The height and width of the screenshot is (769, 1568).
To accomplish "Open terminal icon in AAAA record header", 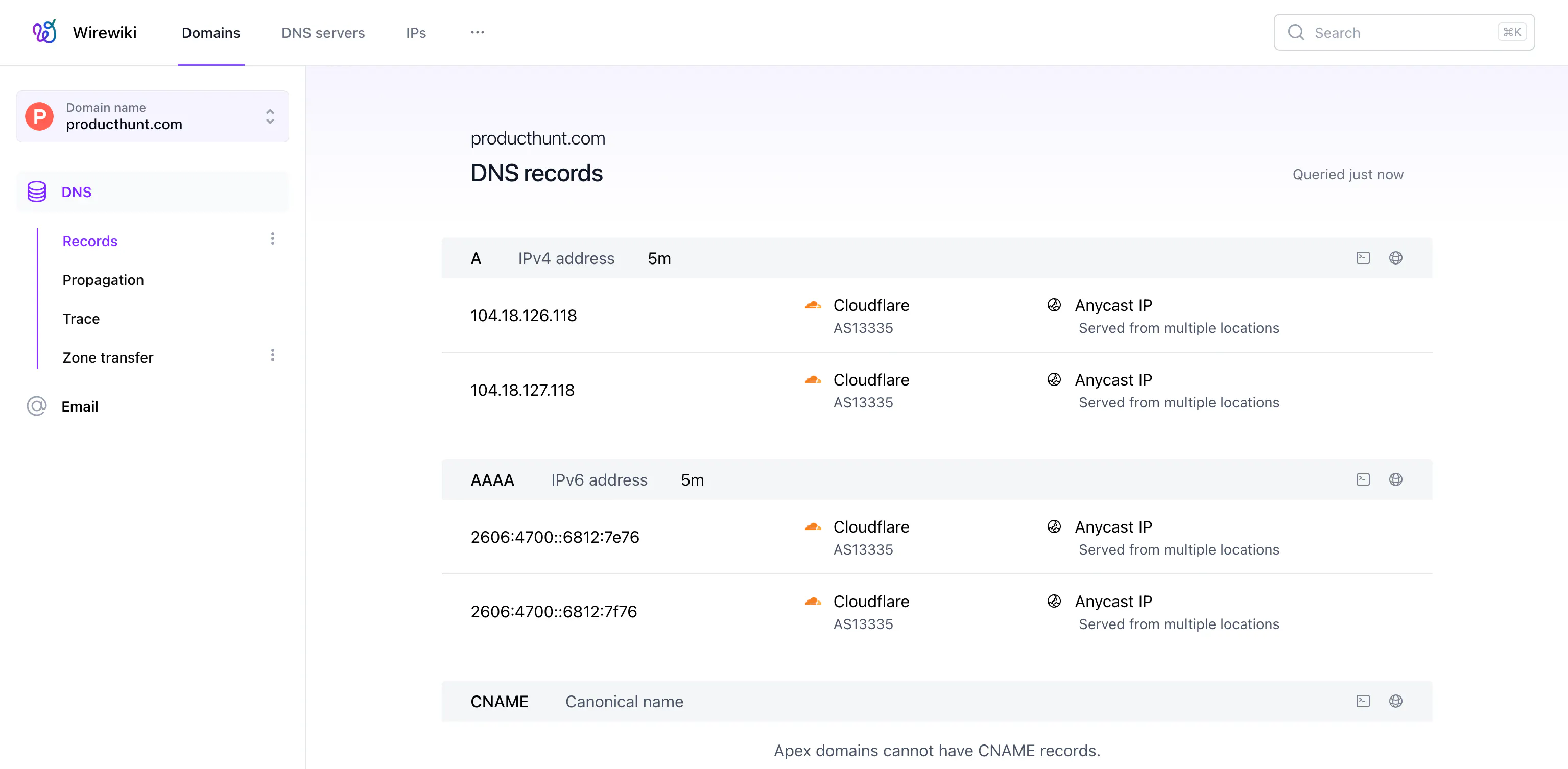I will [x=1363, y=479].
